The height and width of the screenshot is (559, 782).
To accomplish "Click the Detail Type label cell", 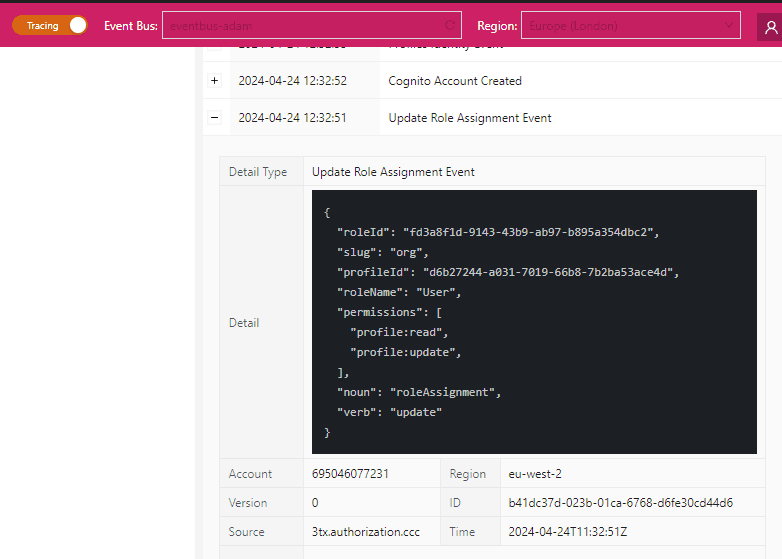I will click(258, 172).
